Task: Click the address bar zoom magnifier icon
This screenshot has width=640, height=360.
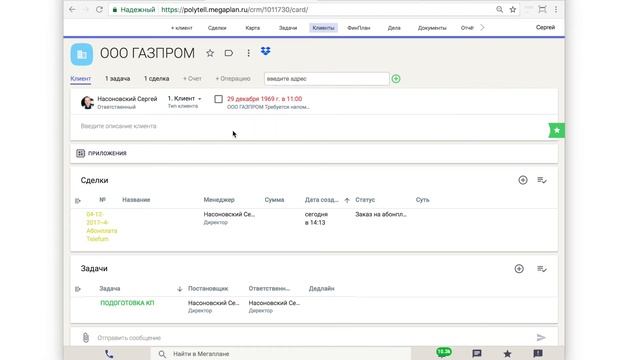Action: (499, 9)
